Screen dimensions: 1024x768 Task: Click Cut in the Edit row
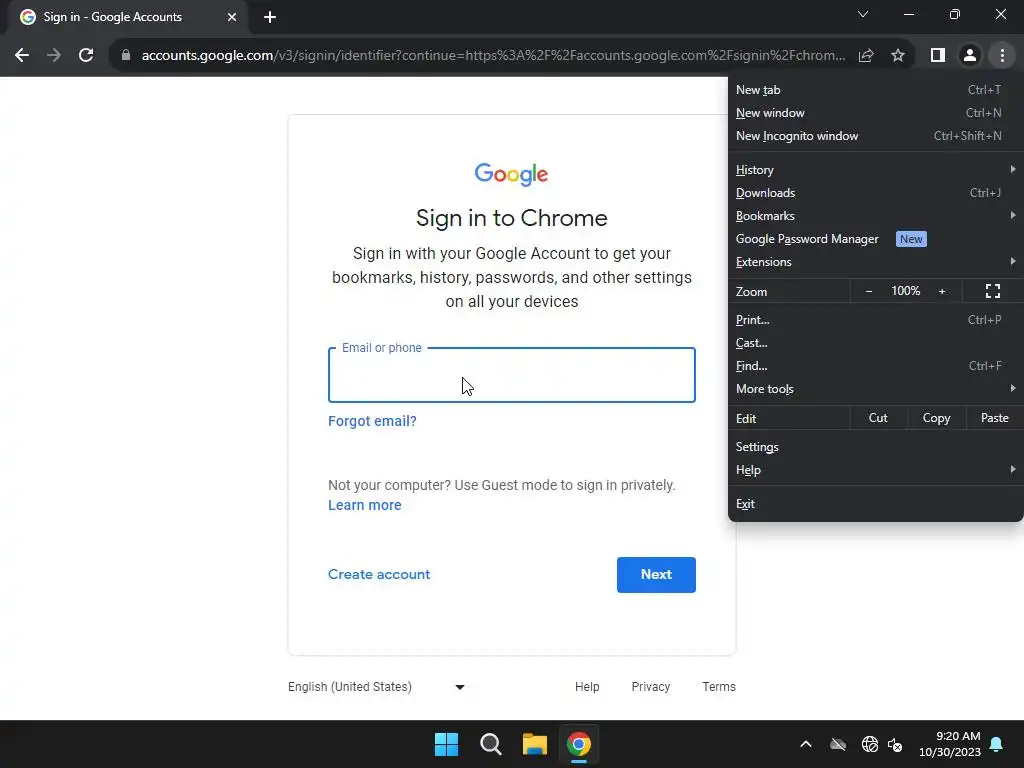pos(878,418)
